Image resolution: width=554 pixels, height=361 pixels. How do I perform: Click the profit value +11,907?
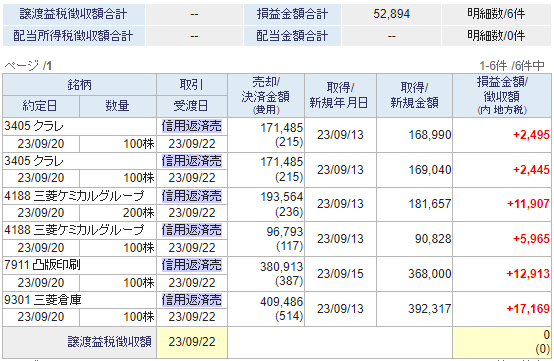click(528, 204)
